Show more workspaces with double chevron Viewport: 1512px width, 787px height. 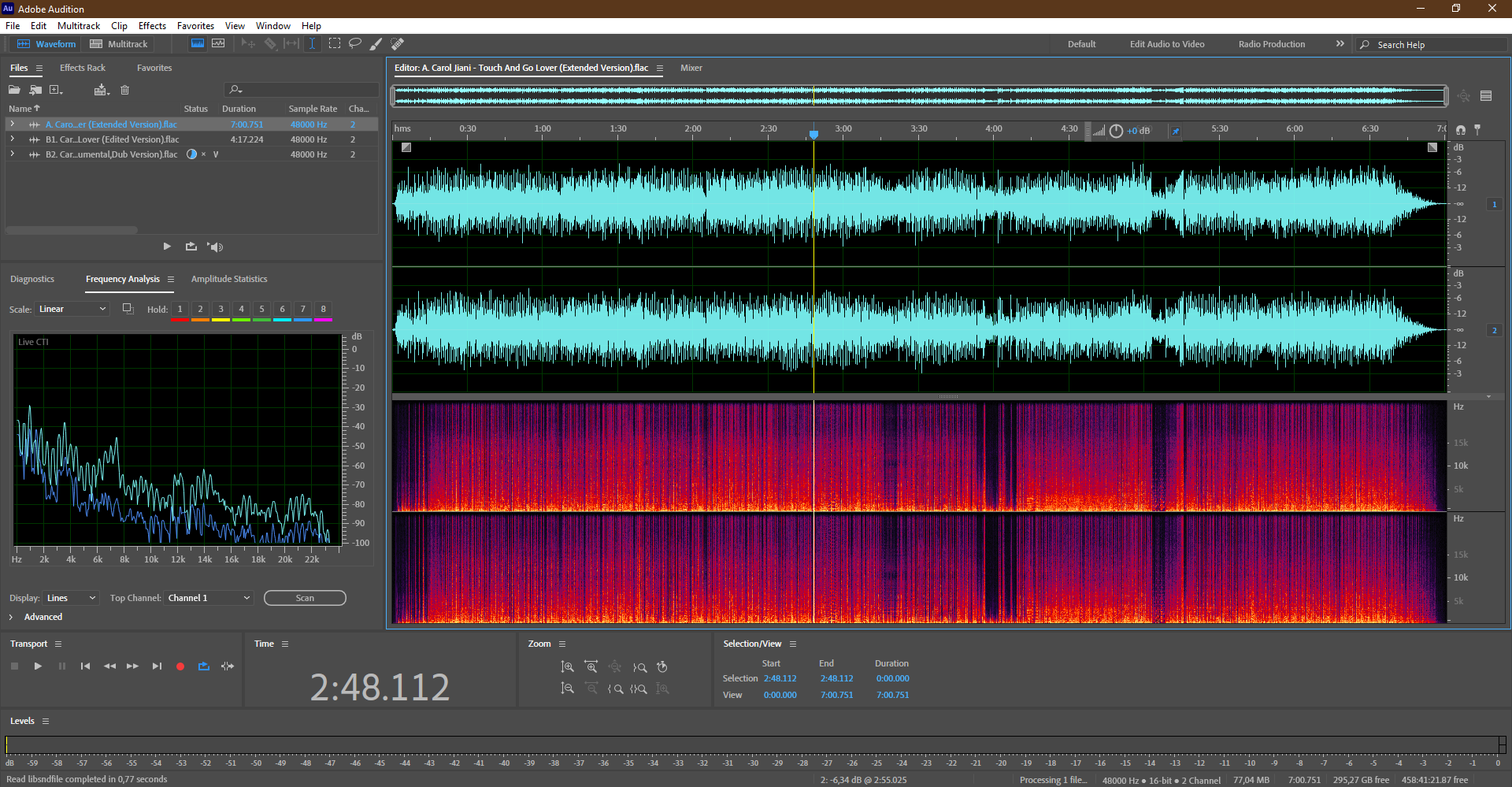click(1340, 44)
